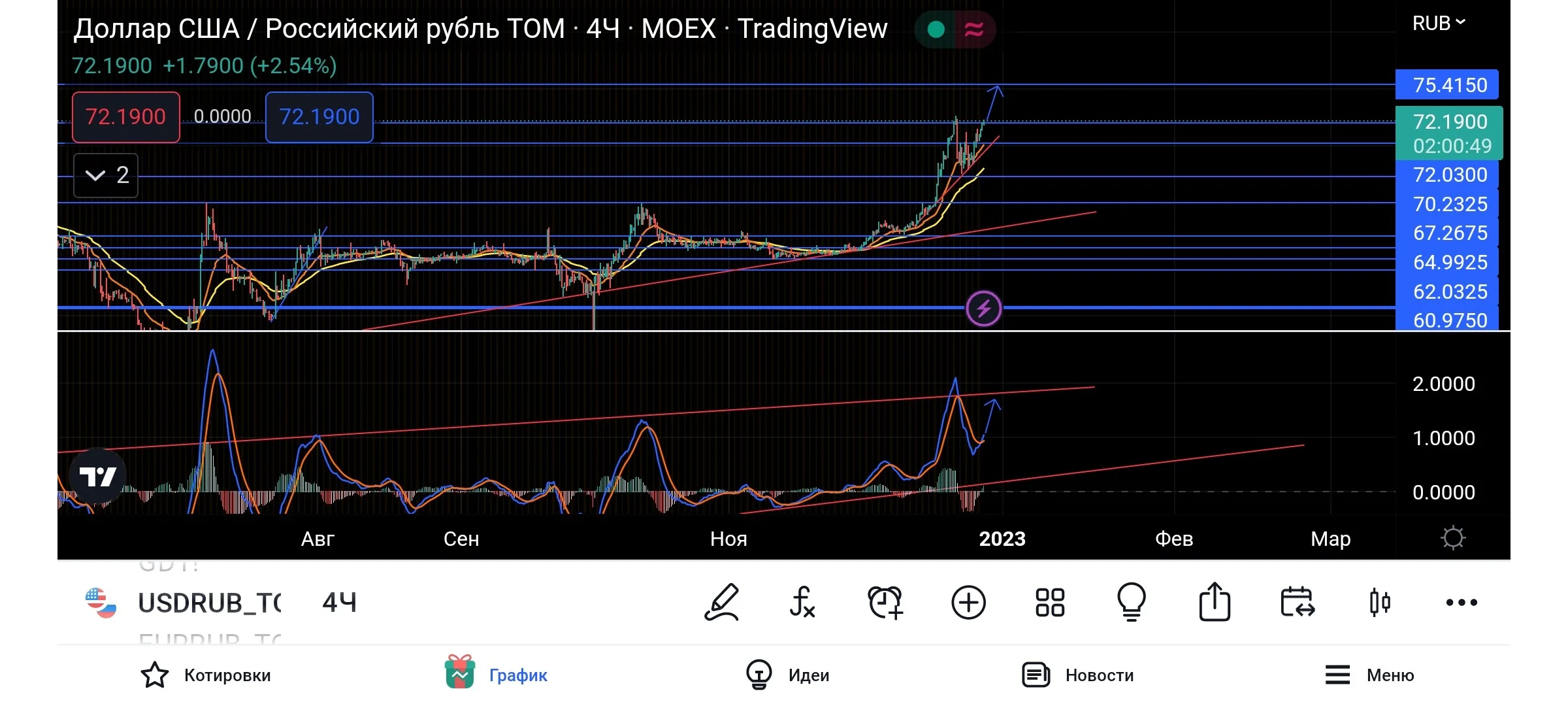The image size is (1568, 706).
Task: Open chart settings gear icon
Action: coord(1453,538)
